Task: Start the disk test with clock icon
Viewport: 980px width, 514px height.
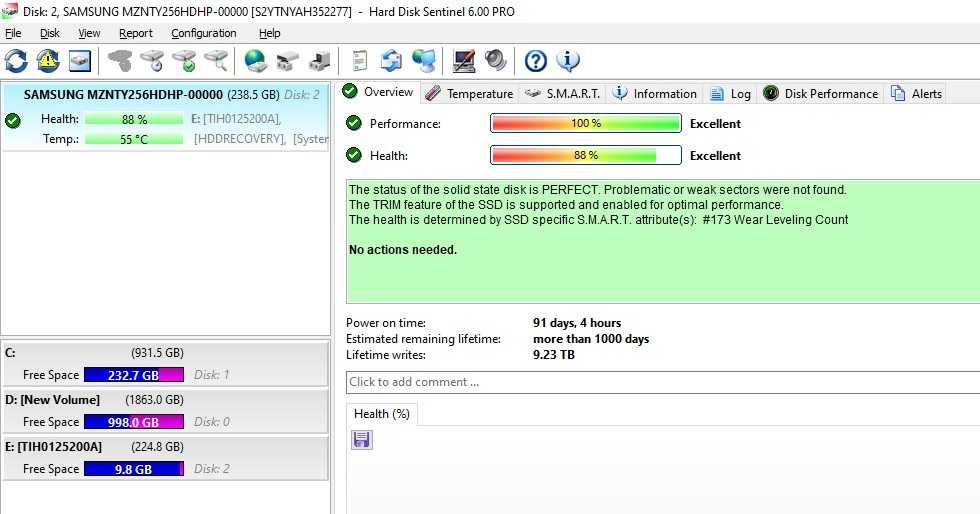Action: (152, 61)
